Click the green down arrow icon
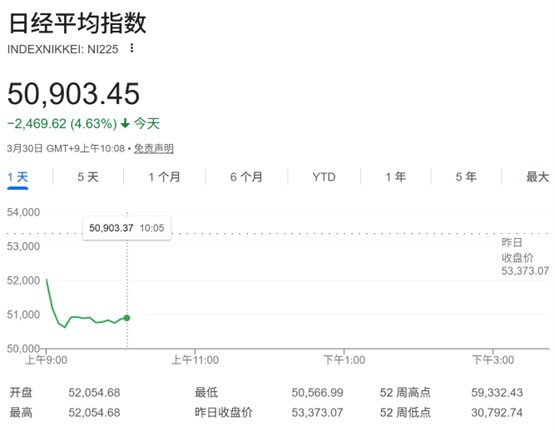Image resolution: width=554 pixels, height=432 pixels. (x=125, y=124)
